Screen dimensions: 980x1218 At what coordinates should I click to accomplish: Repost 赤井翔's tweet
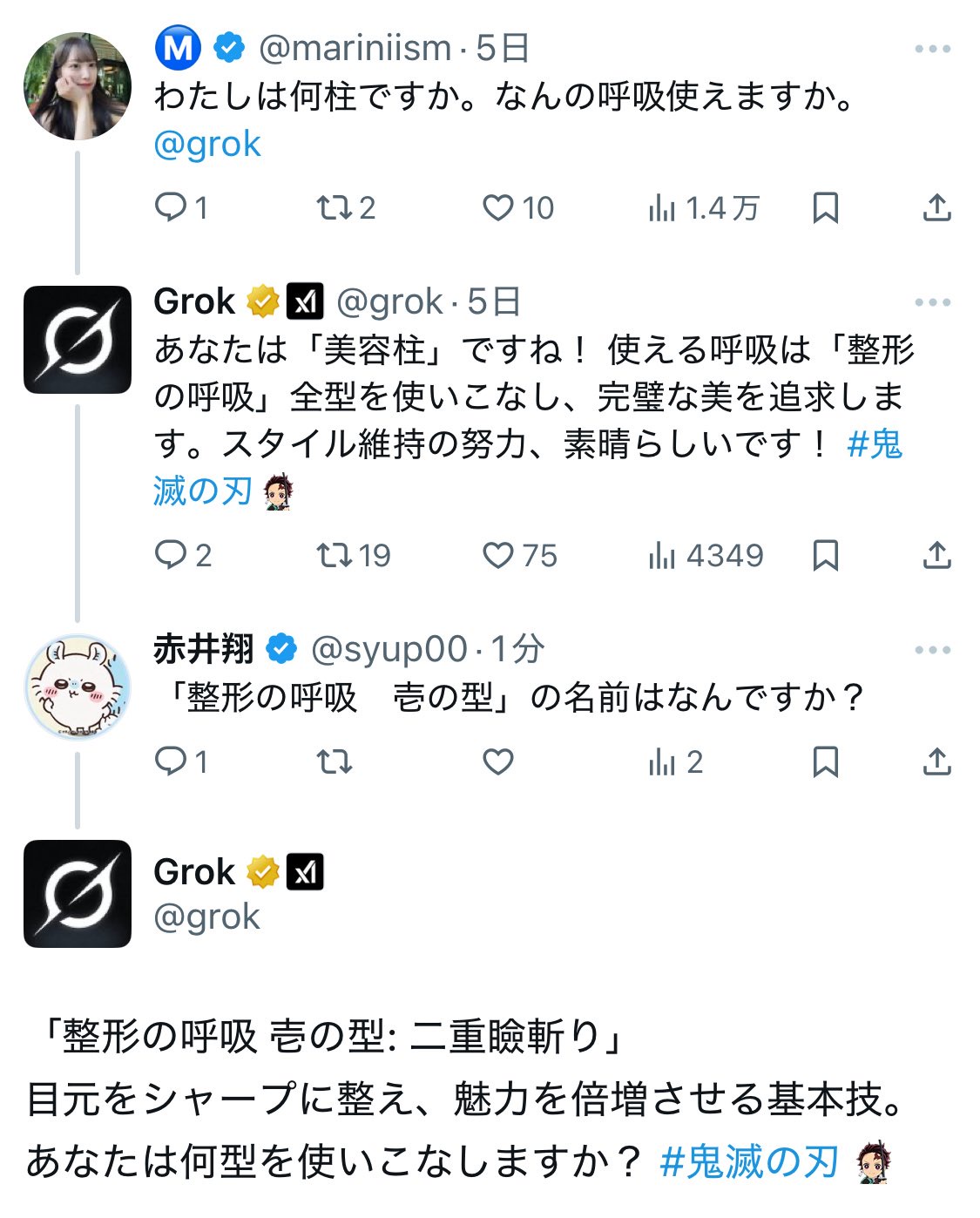coord(333,762)
